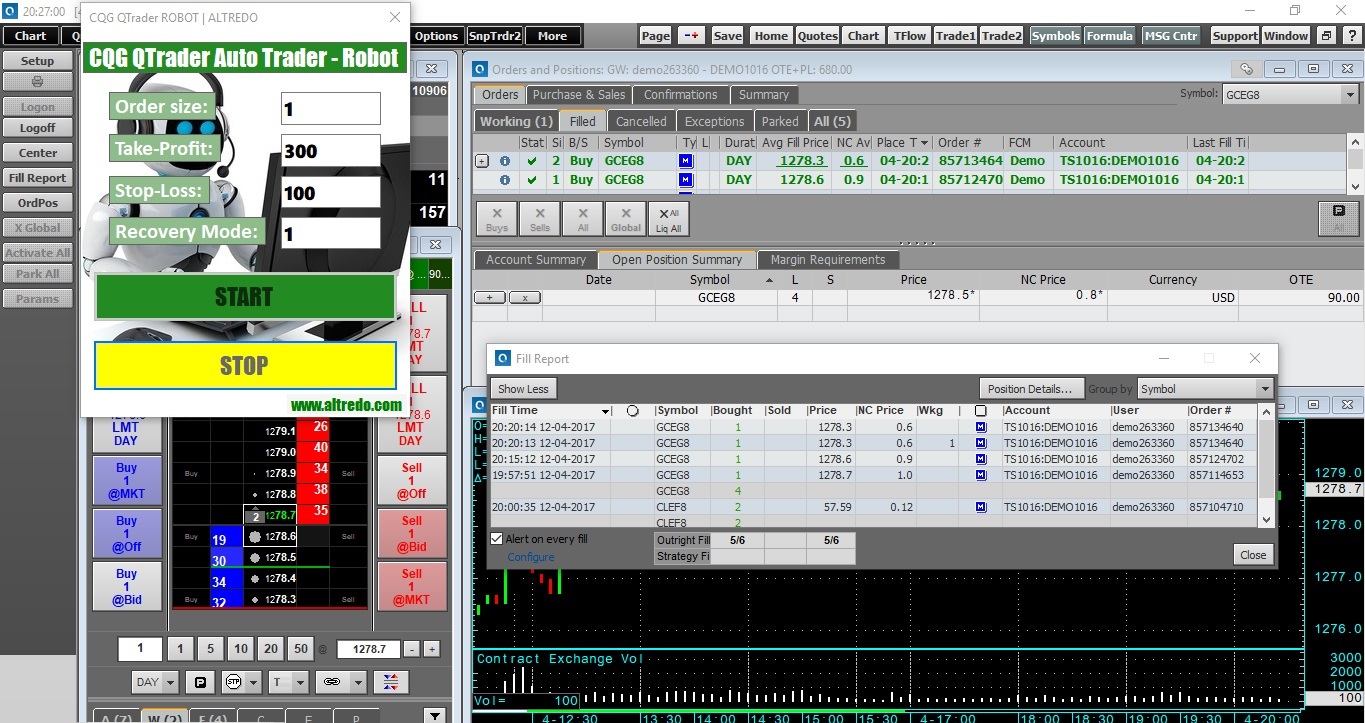
Task: Click the price minus stepper button
Action: pyautogui.click(x=411, y=649)
